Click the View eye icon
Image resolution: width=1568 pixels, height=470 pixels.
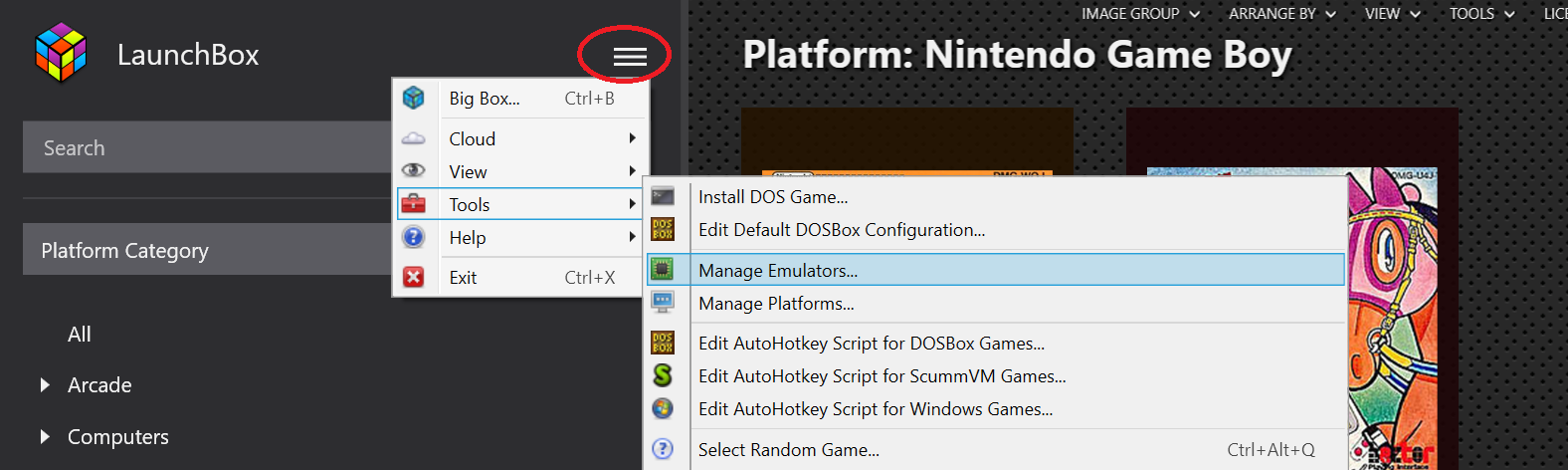click(413, 170)
